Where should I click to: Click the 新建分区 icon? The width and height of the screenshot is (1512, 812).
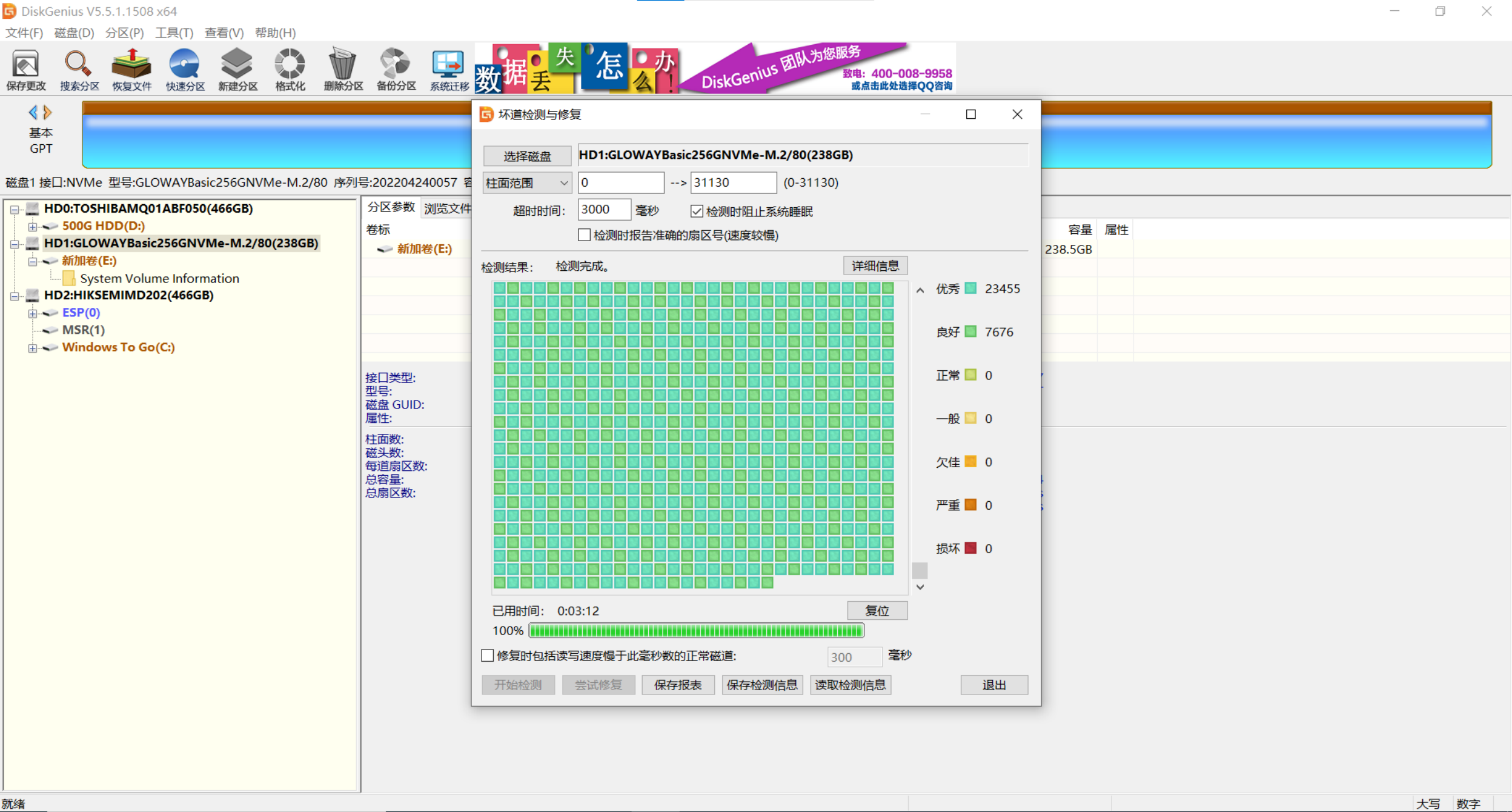click(x=237, y=68)
